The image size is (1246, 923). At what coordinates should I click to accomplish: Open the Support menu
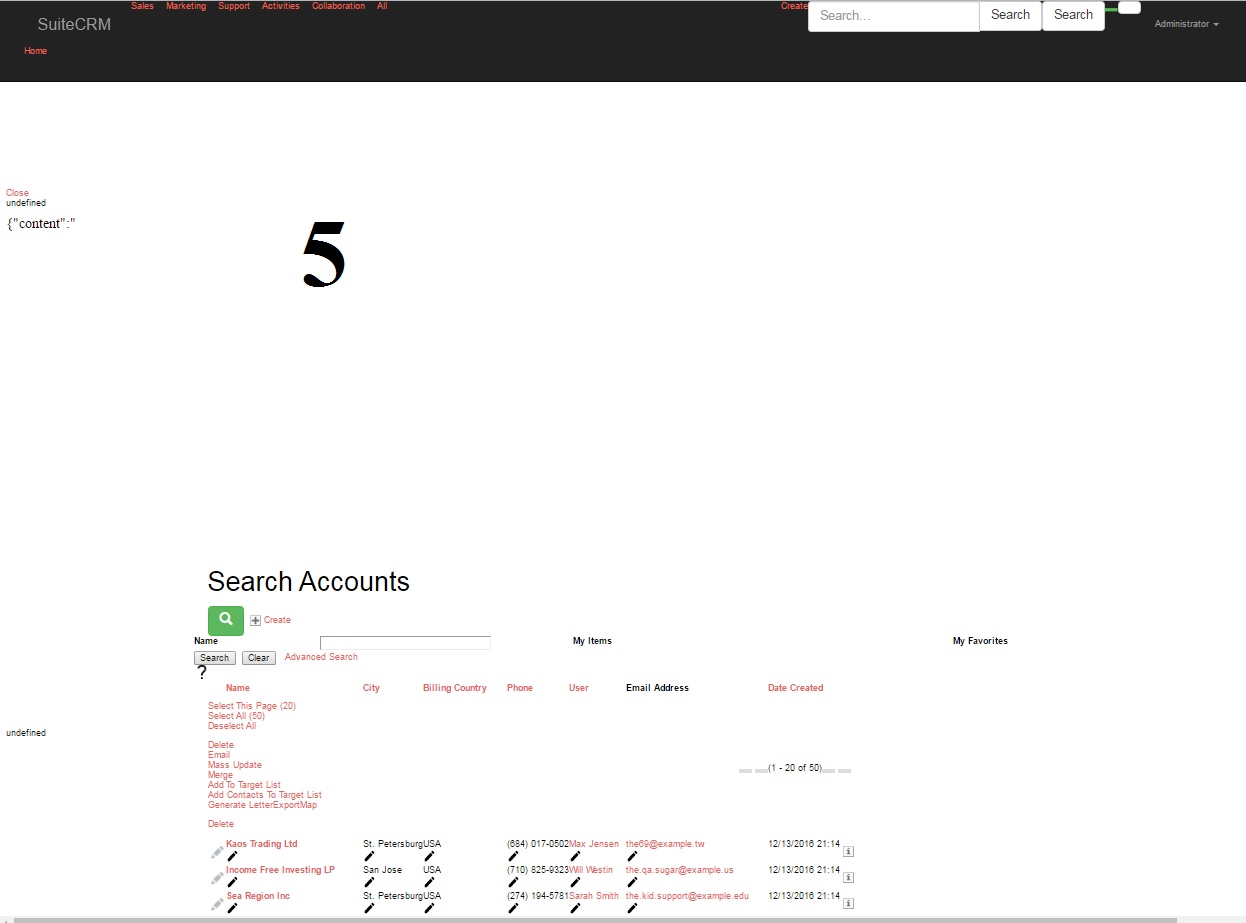[234, 6]
